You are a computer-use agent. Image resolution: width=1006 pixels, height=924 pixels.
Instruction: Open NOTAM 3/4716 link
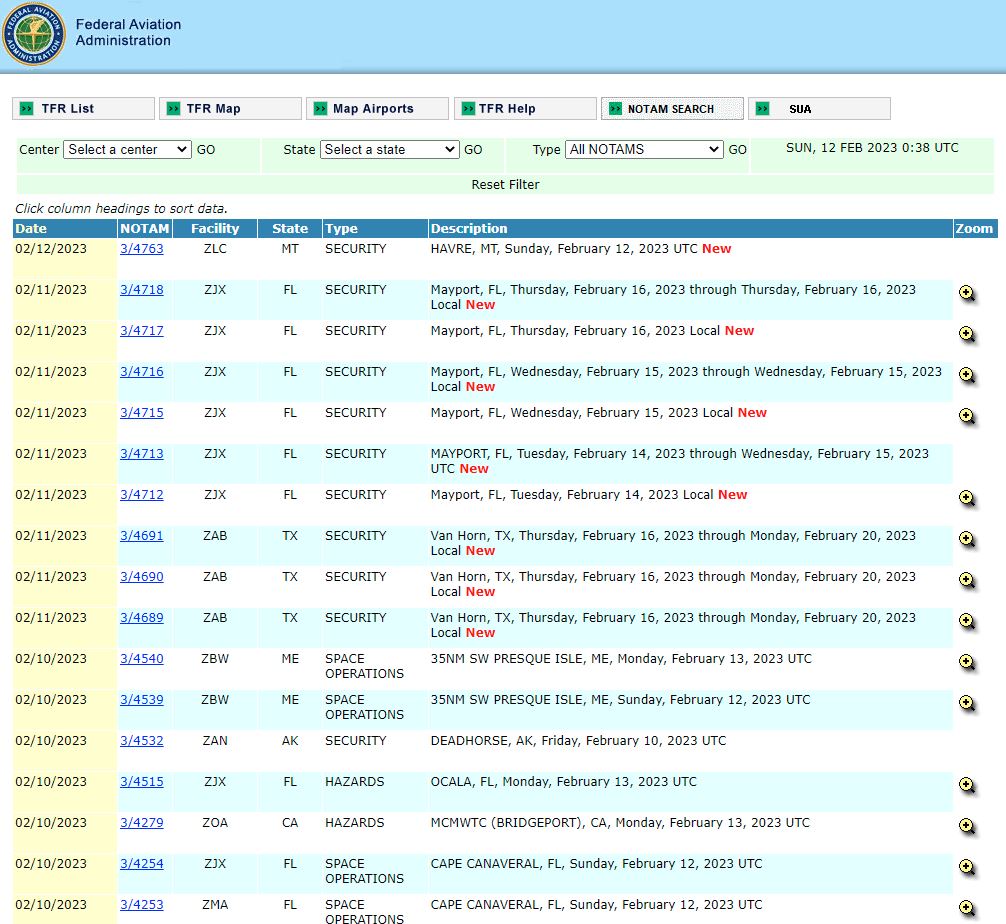pos(142,372)
